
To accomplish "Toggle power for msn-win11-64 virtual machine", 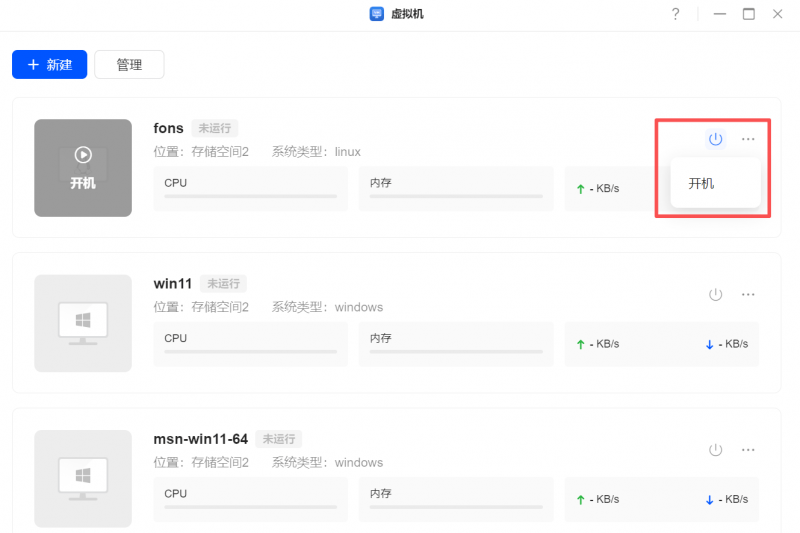I will 715,450.
